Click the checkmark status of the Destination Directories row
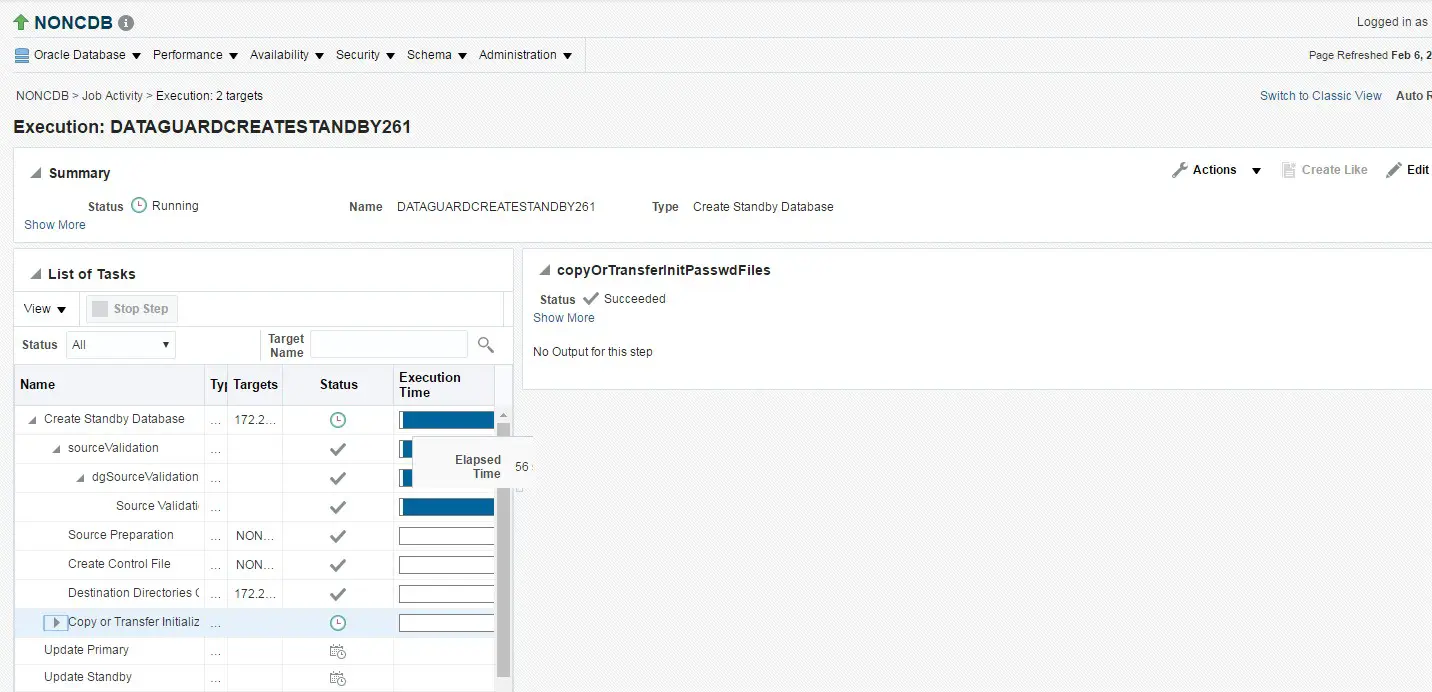The height and width of the screenshot is (692, 1432). (338, 594)
